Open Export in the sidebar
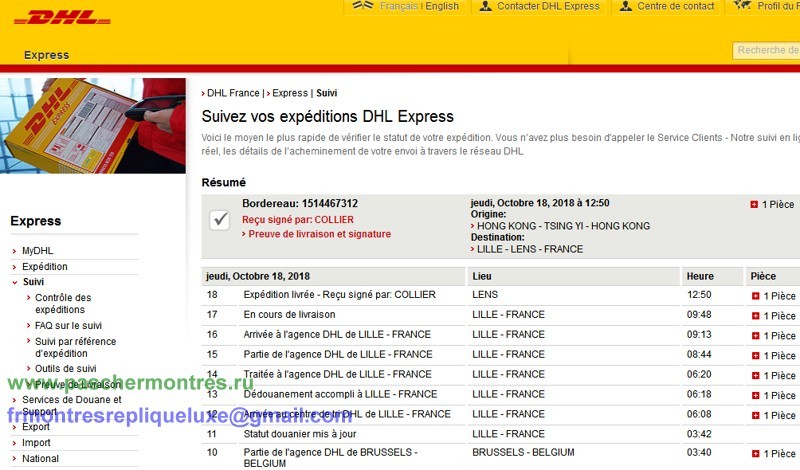 coord(36,427)
